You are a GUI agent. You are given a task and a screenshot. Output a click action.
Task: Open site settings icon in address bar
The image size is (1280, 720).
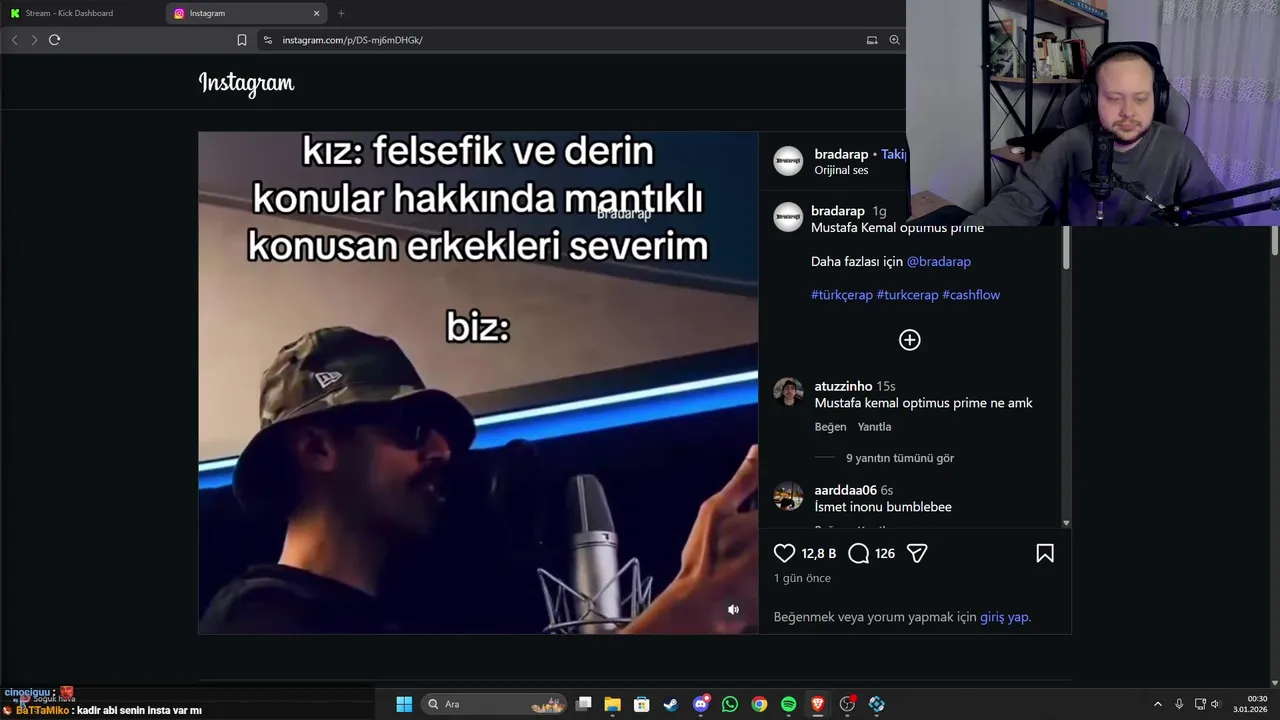coord(267,40)
